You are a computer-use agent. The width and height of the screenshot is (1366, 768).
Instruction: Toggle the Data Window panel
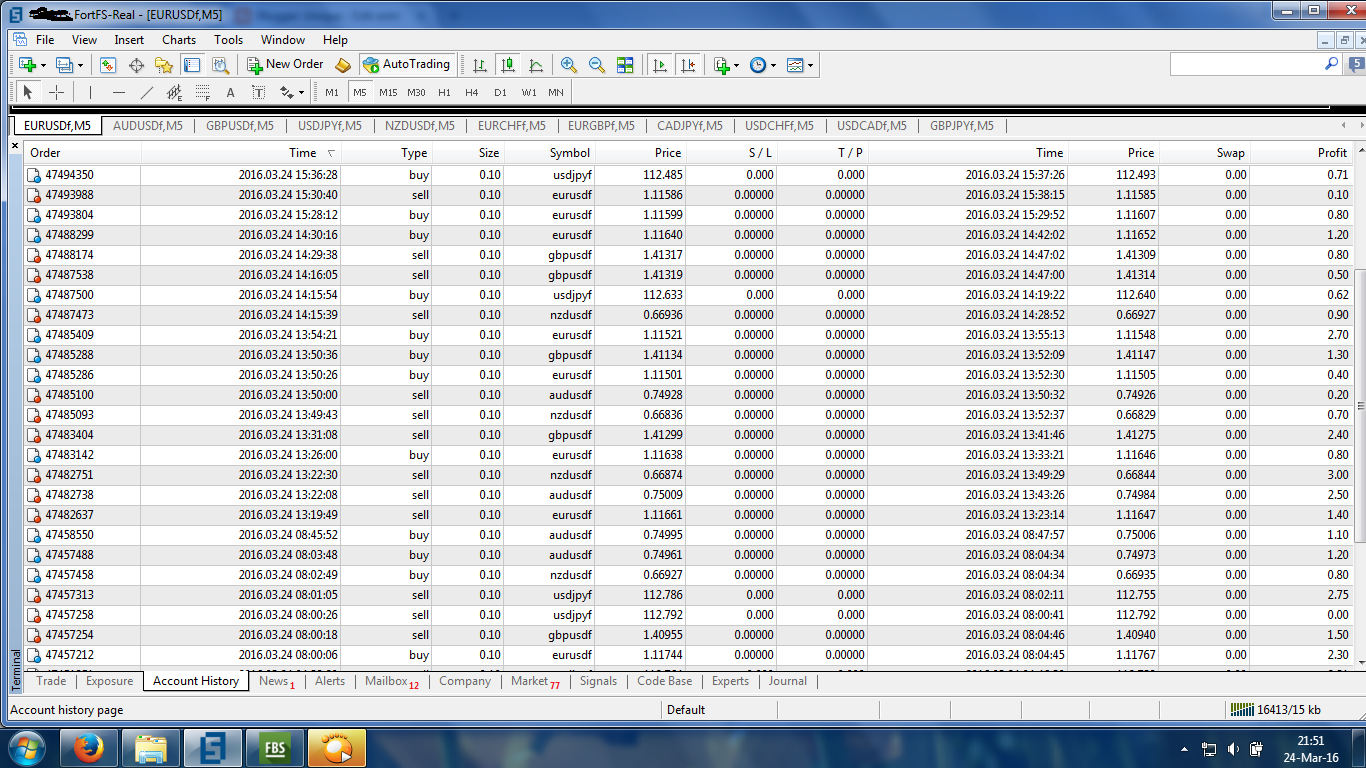(136, 65)
